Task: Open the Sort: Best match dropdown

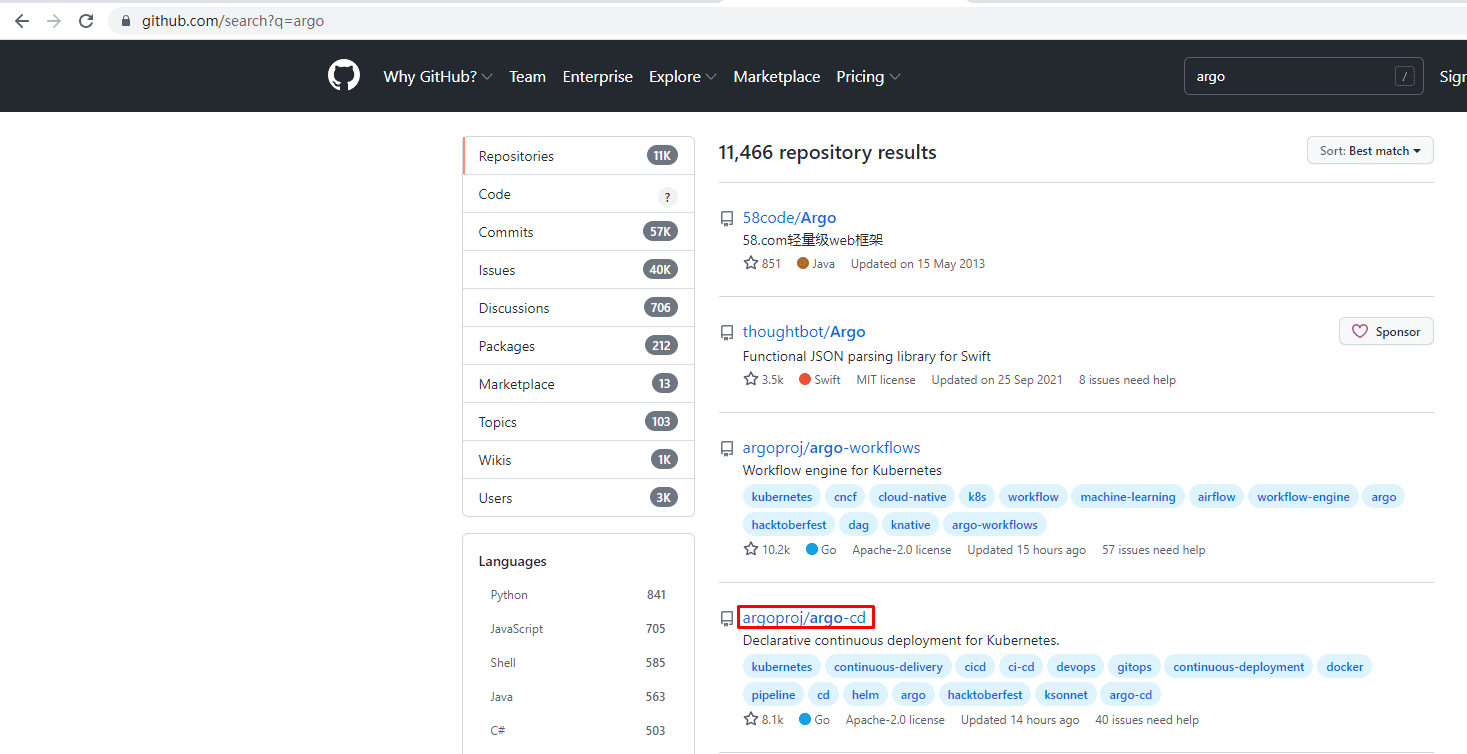Action: 1370,150
